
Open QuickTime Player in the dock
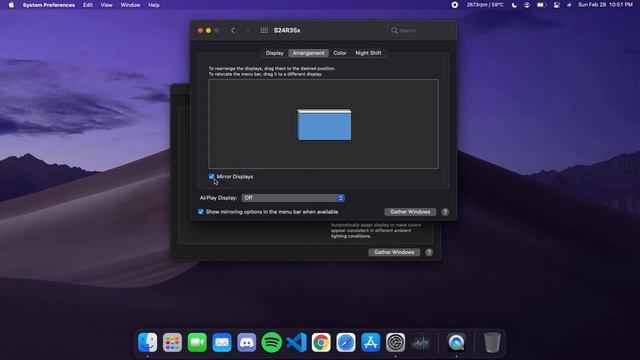pyautogui.click(x=456, y=342)
